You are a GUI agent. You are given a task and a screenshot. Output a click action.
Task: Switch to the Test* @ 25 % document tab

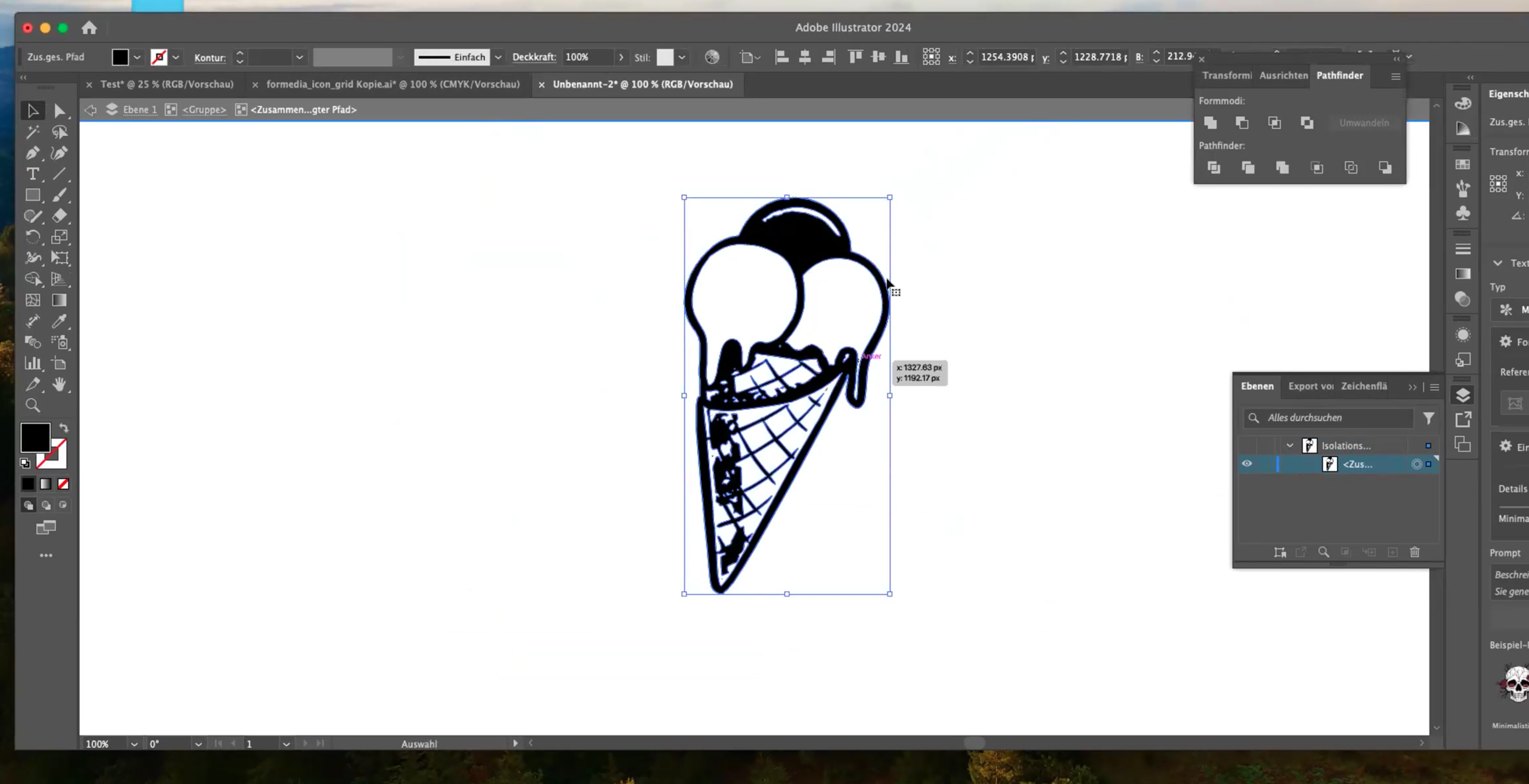click(x=167, y=84)
